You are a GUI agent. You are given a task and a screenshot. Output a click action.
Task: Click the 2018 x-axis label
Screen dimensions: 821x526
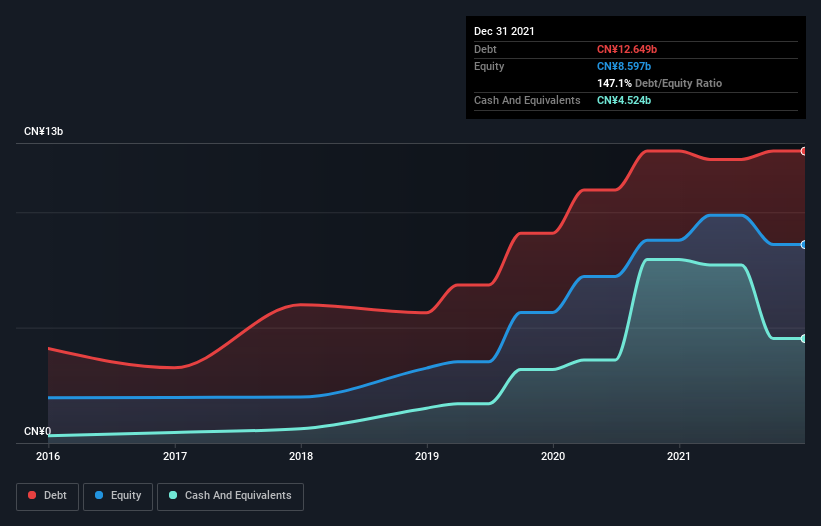[301, 456]
